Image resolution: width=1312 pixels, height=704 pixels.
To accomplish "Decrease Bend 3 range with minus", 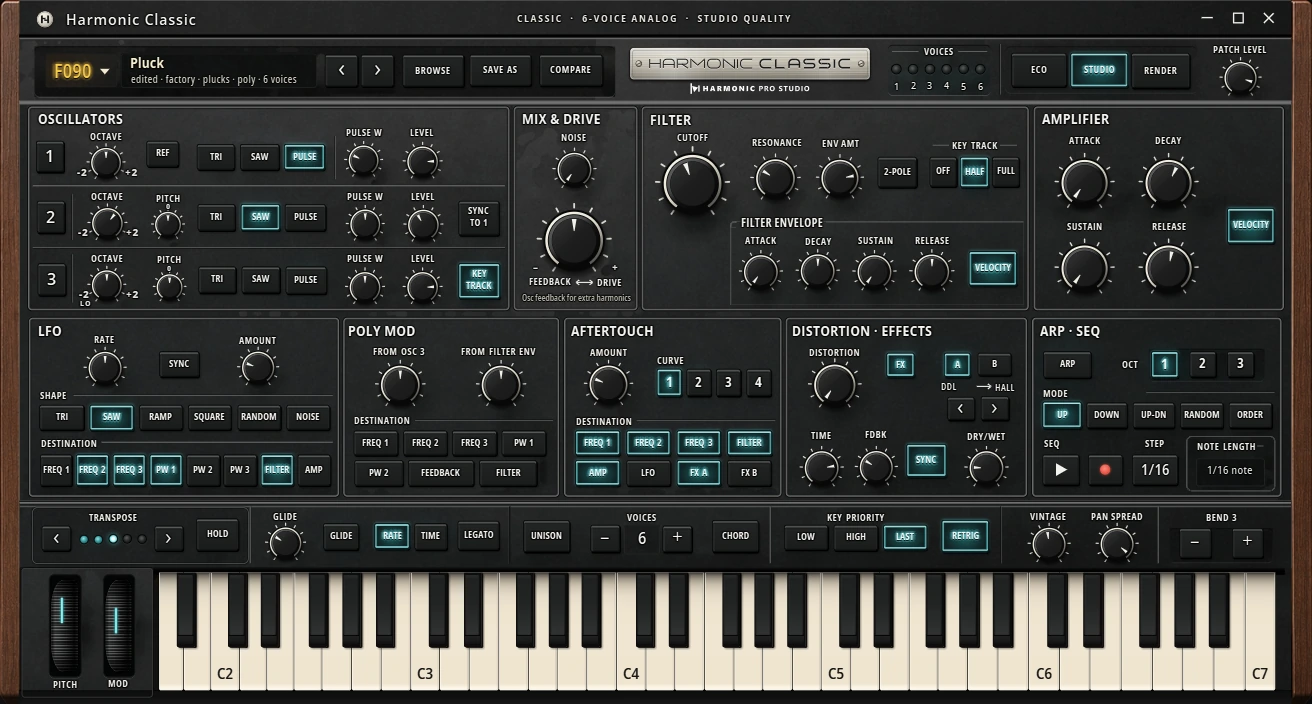I will pos(1194,541).
